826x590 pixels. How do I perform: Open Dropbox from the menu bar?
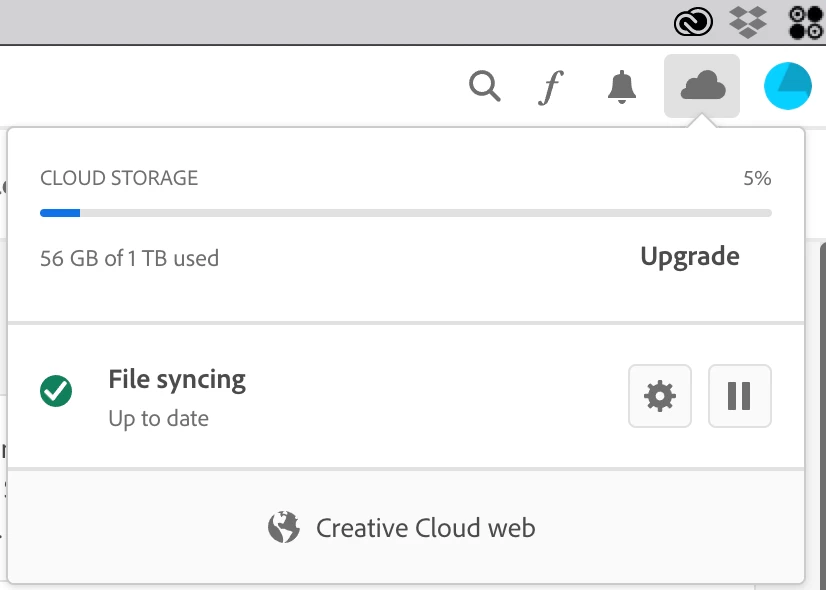[748, 22]
